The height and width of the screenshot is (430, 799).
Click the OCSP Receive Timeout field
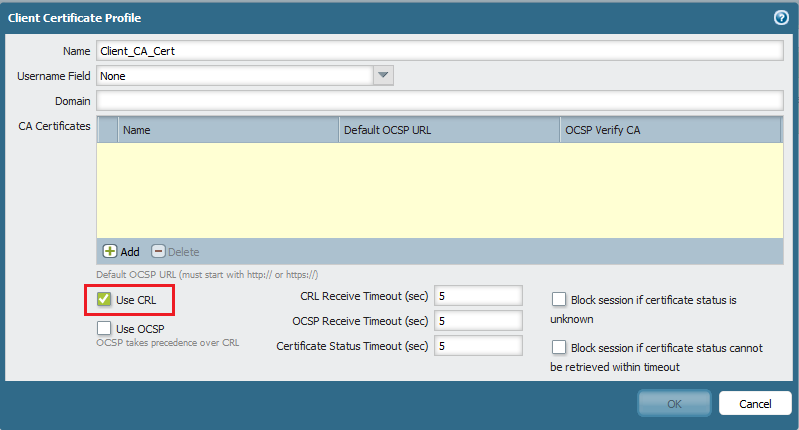click(x=478, y=321)
